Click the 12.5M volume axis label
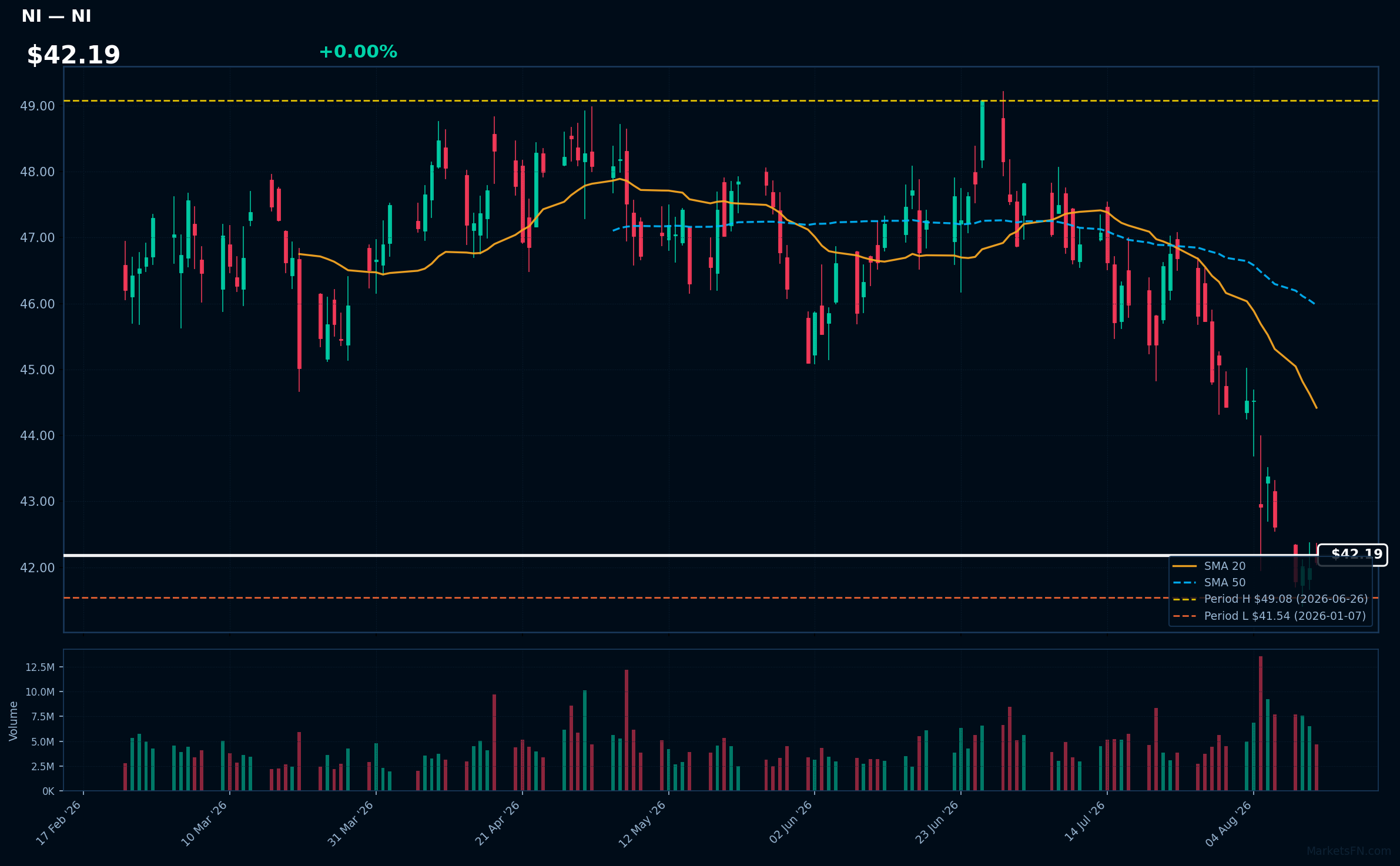Image resolution: width=1400 pixels, height=866 pixels. pyautogui.click(x=40, y=667)
